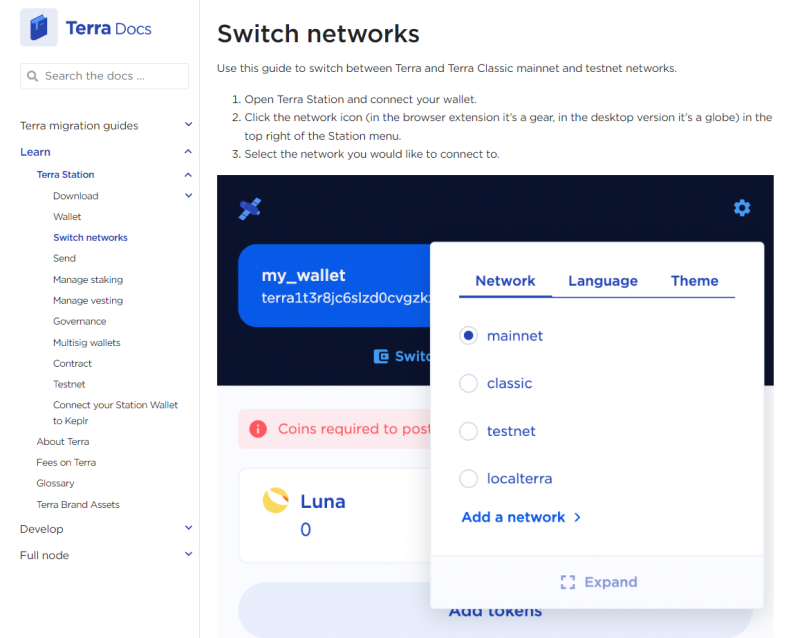Click the Full node sidebar label

coord(44,555)
